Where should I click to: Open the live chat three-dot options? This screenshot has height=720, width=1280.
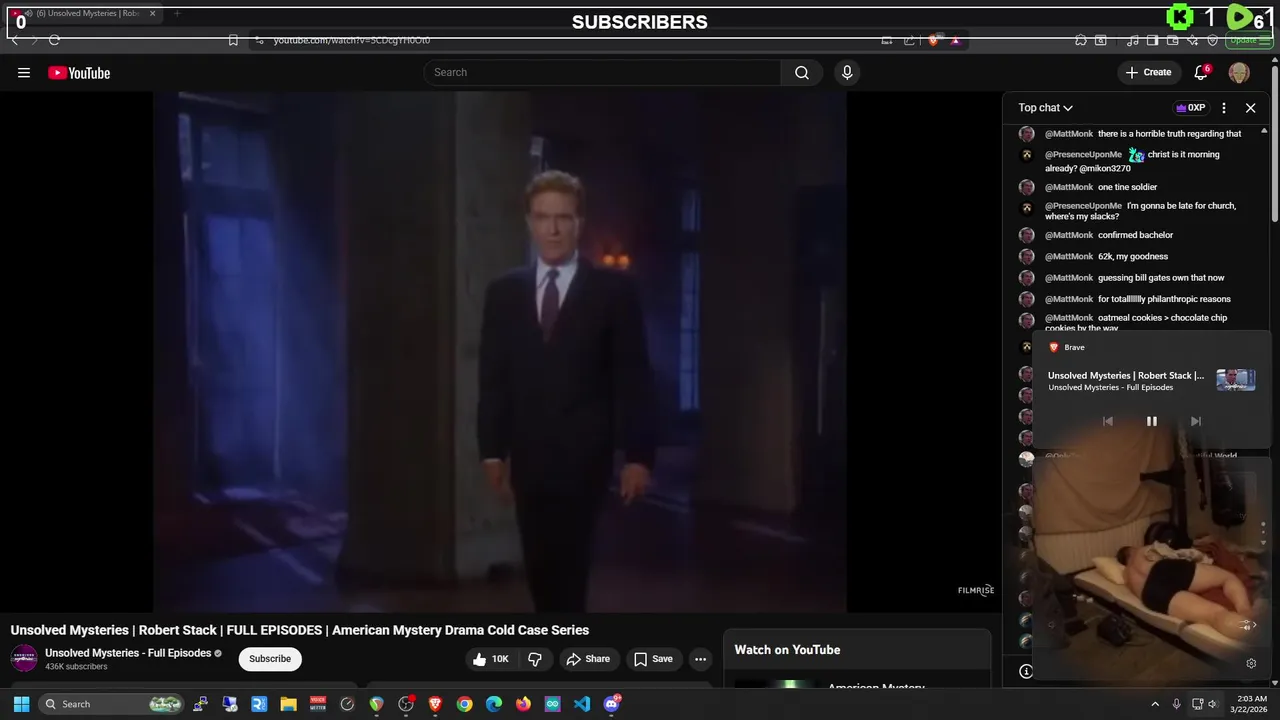coord(1224,108)
